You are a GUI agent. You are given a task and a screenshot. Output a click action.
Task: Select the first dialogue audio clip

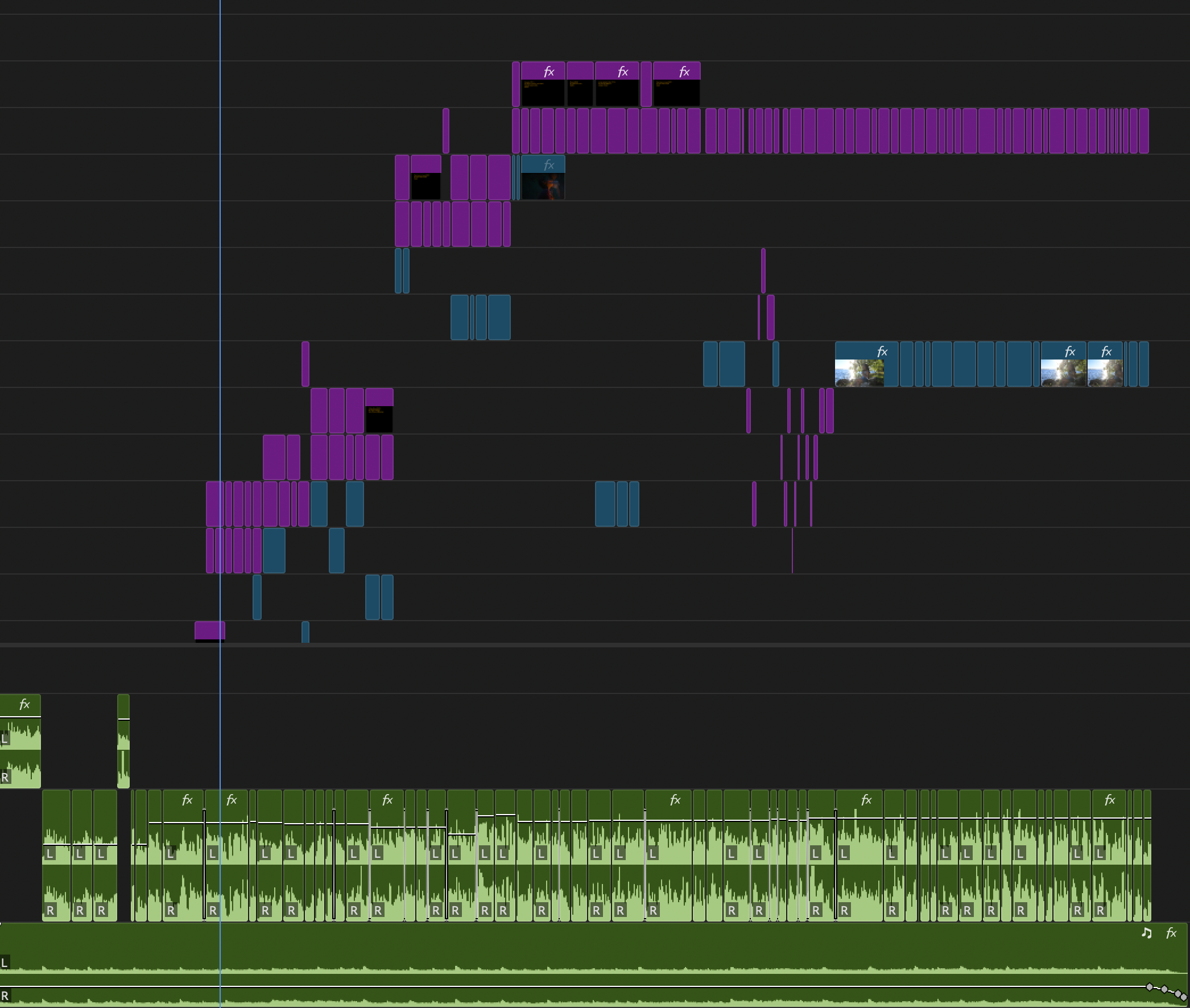pyautogui.click(x=56, y=856)
